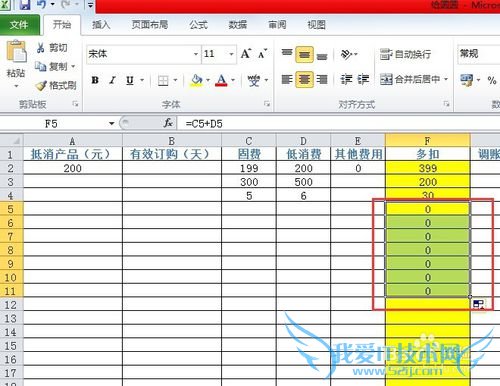Open Font group dialog launcher

(x=267, y=104)
